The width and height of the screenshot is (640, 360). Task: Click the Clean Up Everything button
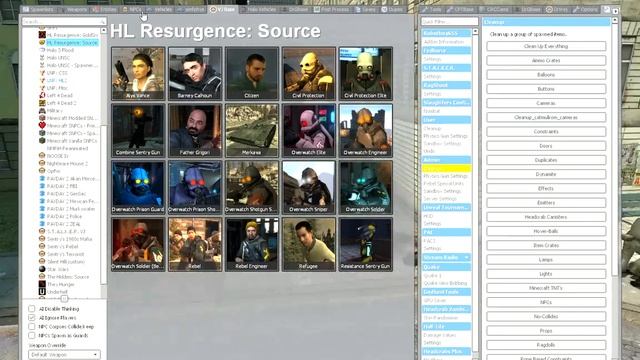click(546, 46)
